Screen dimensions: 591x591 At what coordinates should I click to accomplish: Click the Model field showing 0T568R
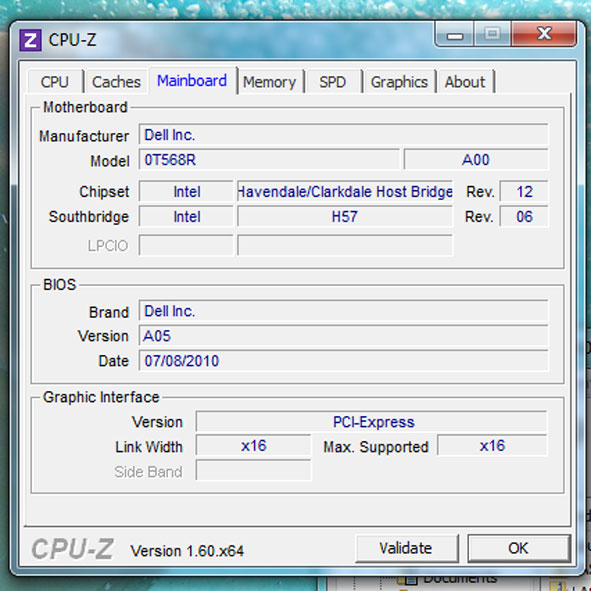(x=269, y=159)
